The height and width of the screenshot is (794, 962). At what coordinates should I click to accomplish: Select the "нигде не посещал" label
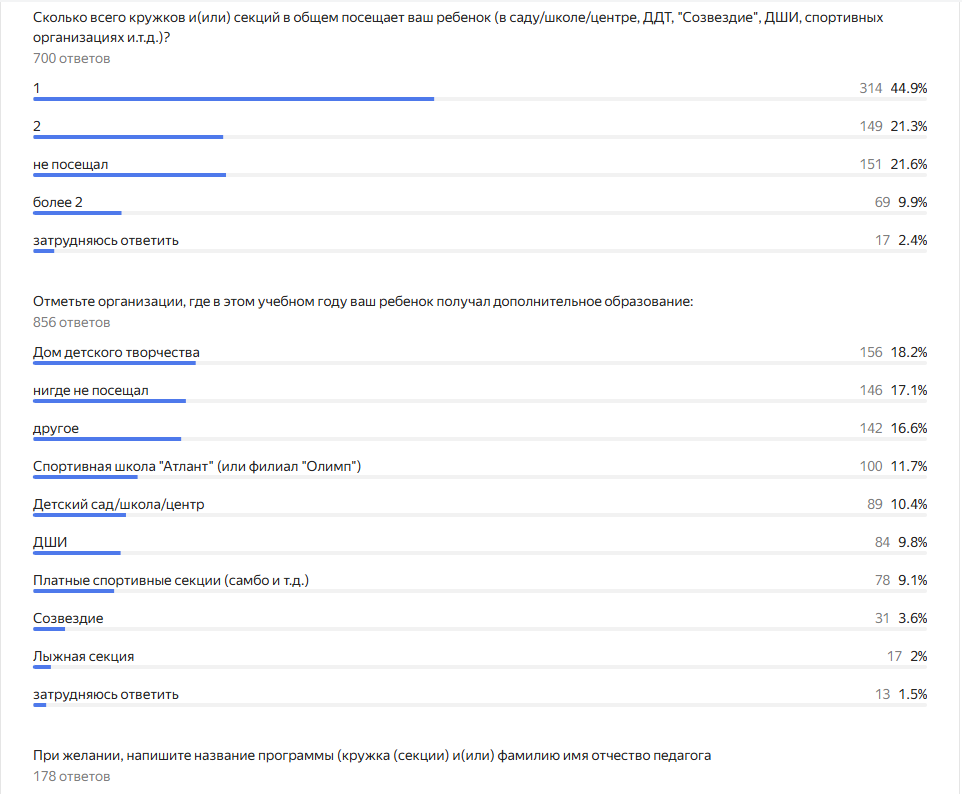90,390
